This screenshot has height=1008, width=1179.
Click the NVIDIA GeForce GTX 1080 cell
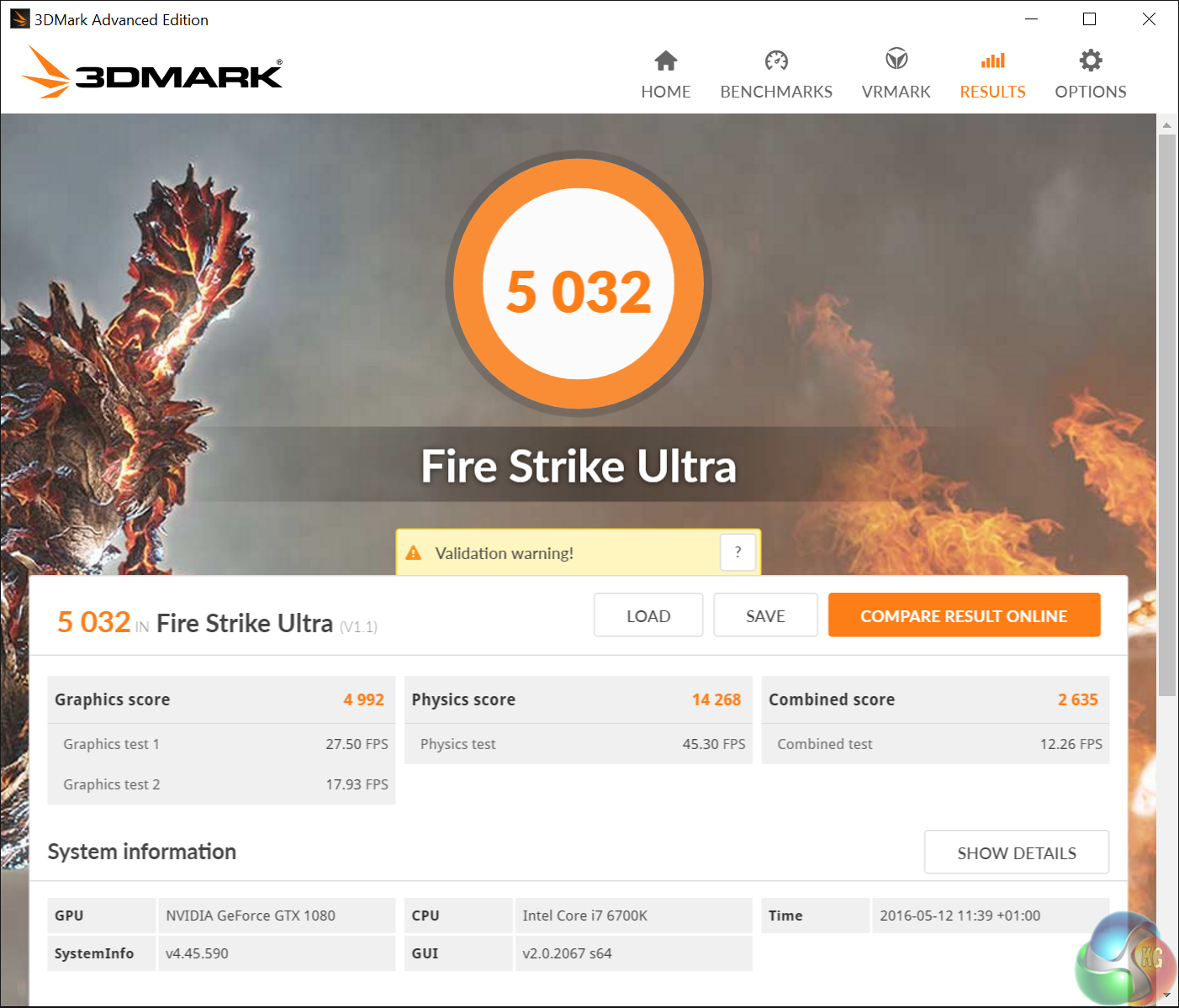[x=276, y=916]
